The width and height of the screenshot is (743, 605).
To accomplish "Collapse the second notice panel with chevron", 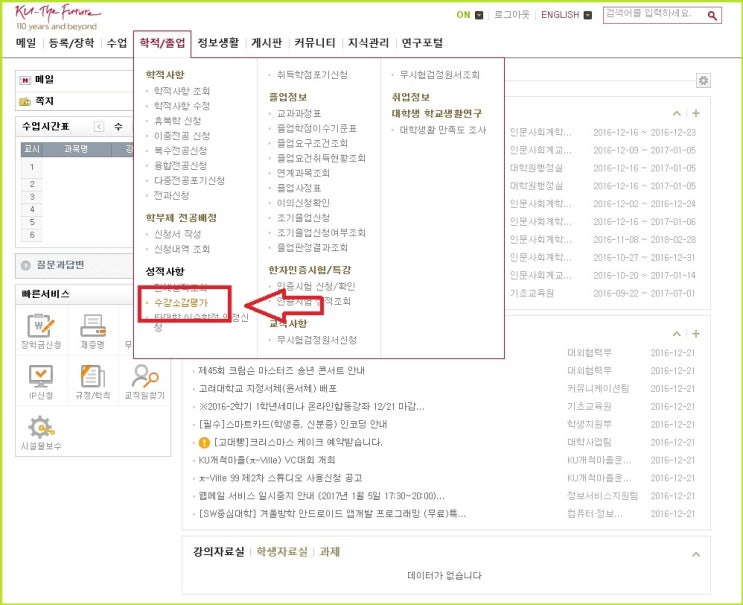I will coord(677,334).
